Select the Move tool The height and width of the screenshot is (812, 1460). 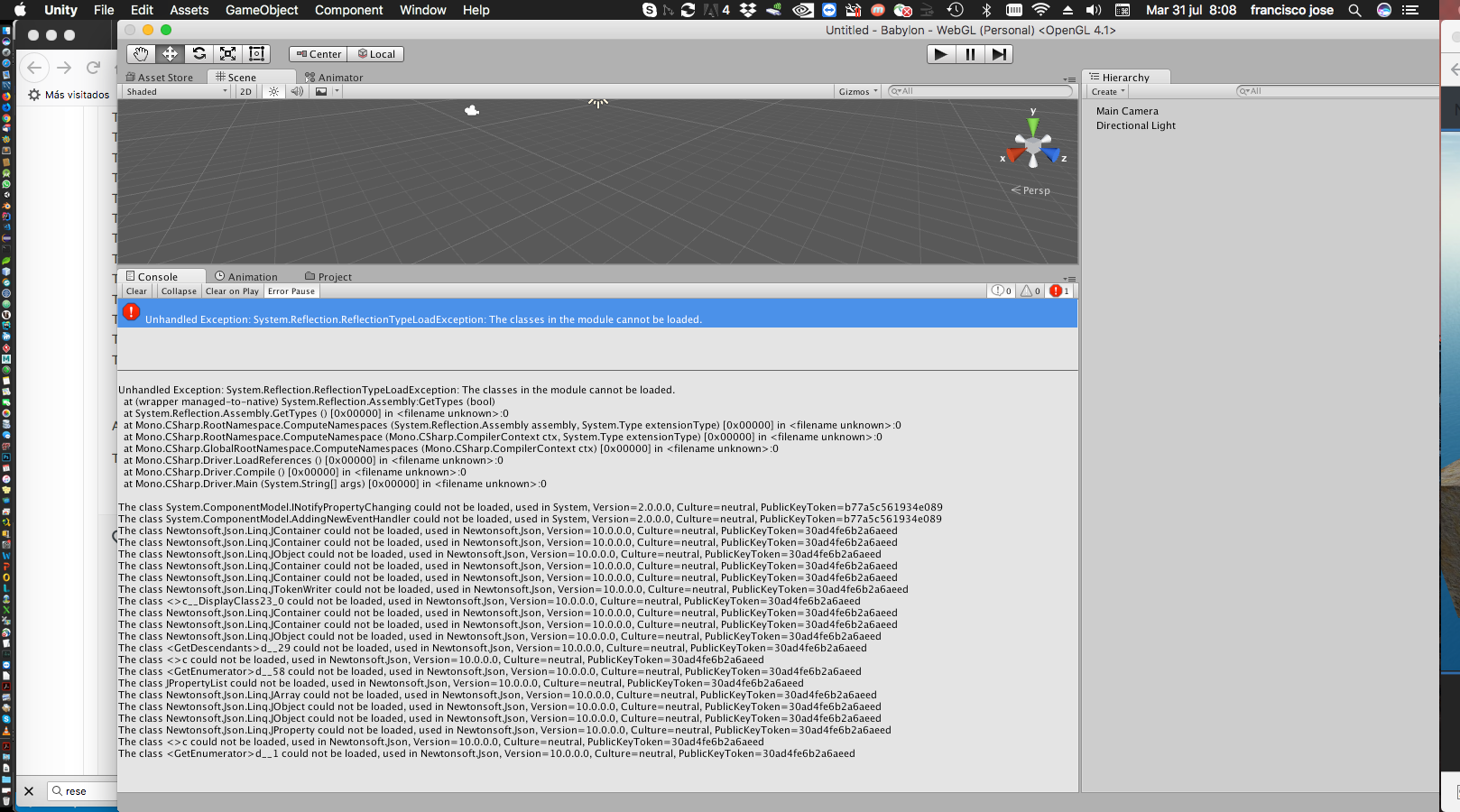tap(170, 54)
